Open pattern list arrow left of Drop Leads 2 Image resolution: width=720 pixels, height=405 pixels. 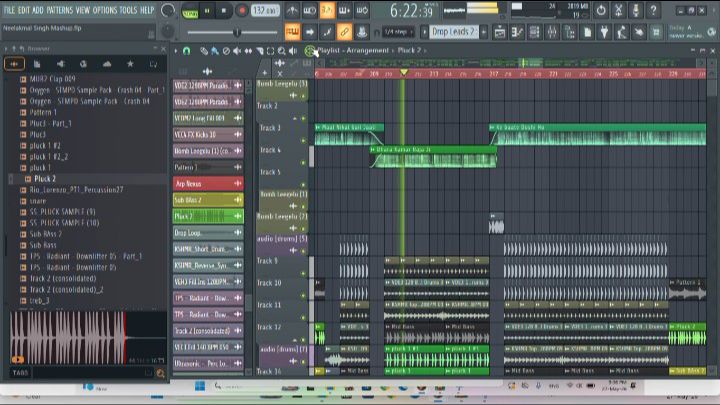tap(424, 32)
